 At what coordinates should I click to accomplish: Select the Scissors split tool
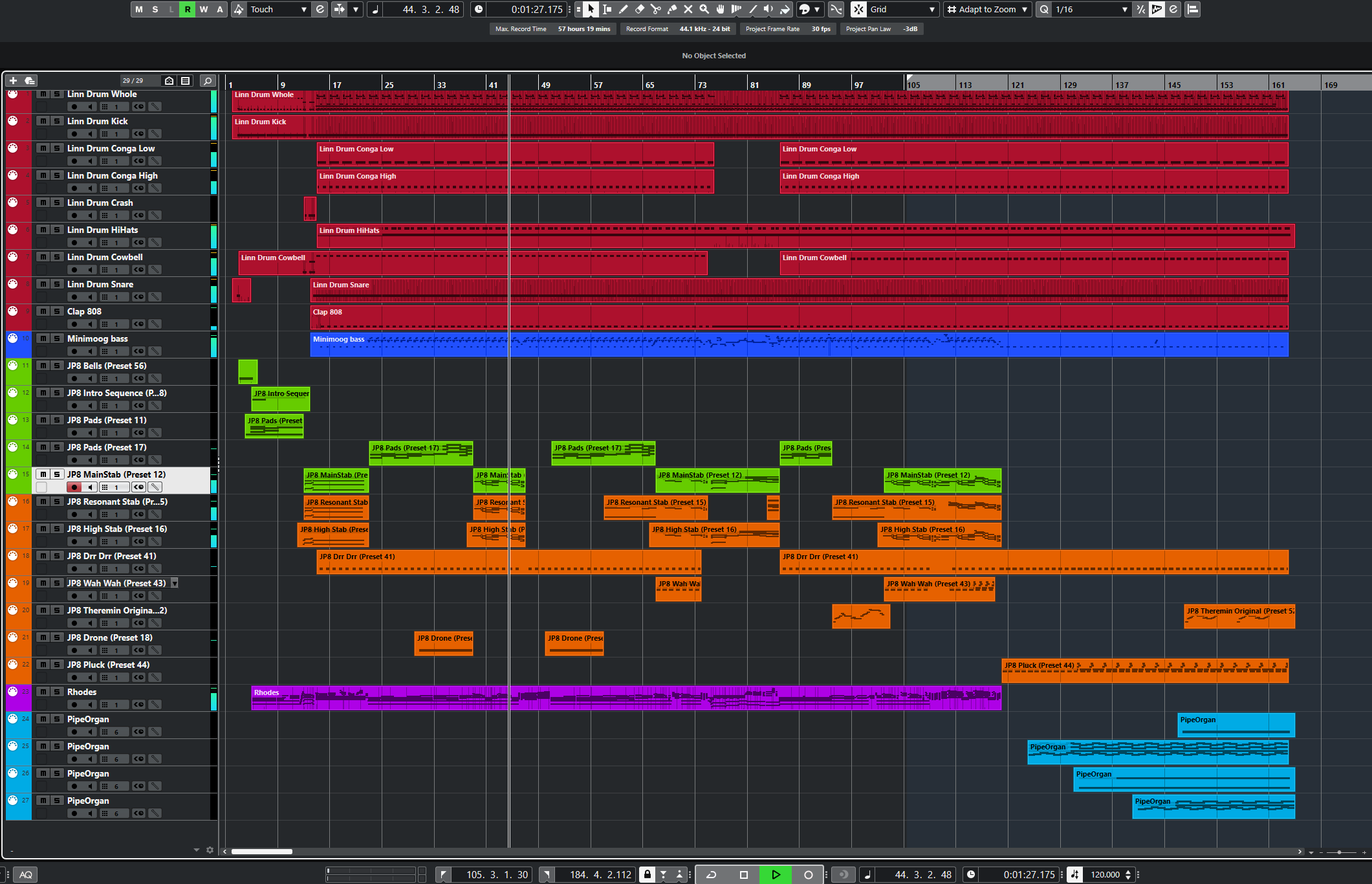pyautogui.click(x=655, y=9)
